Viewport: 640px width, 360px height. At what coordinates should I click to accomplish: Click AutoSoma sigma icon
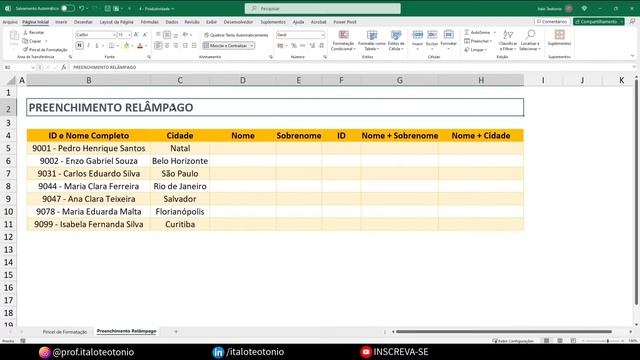click(467, 32)
